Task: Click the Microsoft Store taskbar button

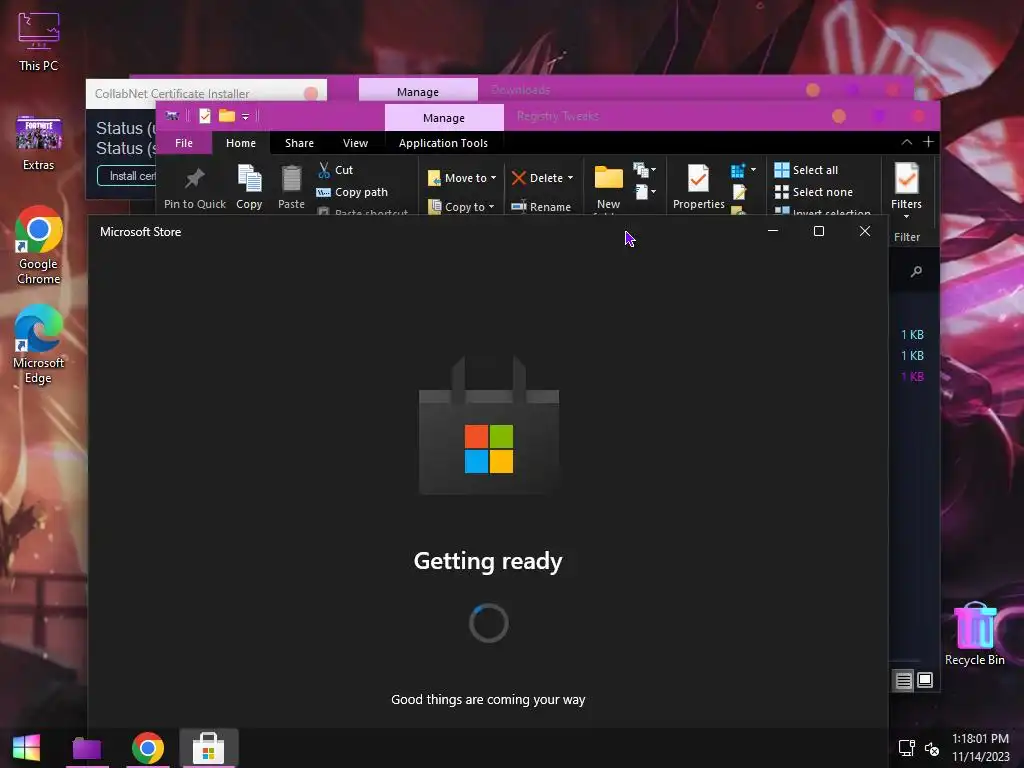Action: [x=208, y=748]
